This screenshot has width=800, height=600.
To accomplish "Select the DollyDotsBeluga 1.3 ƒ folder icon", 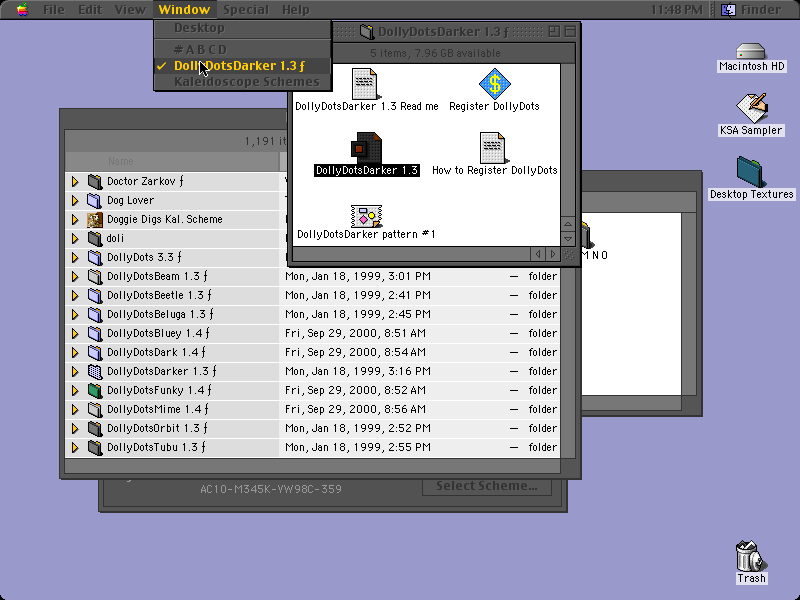I will pos(95,314).
